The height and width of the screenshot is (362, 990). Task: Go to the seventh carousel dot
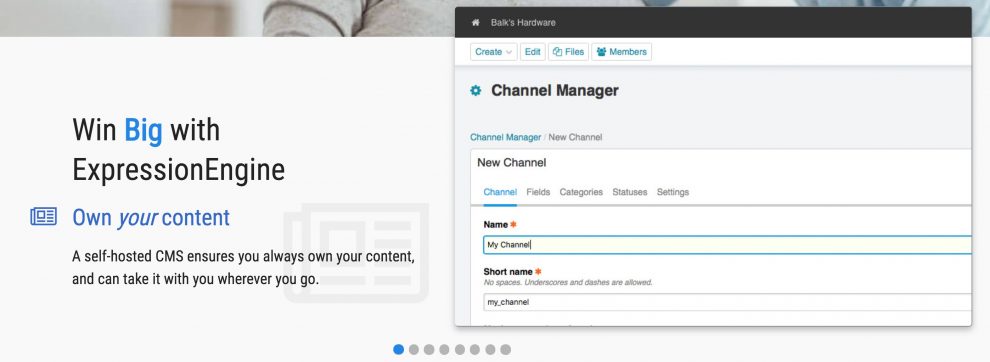click(x=490, y=349)
